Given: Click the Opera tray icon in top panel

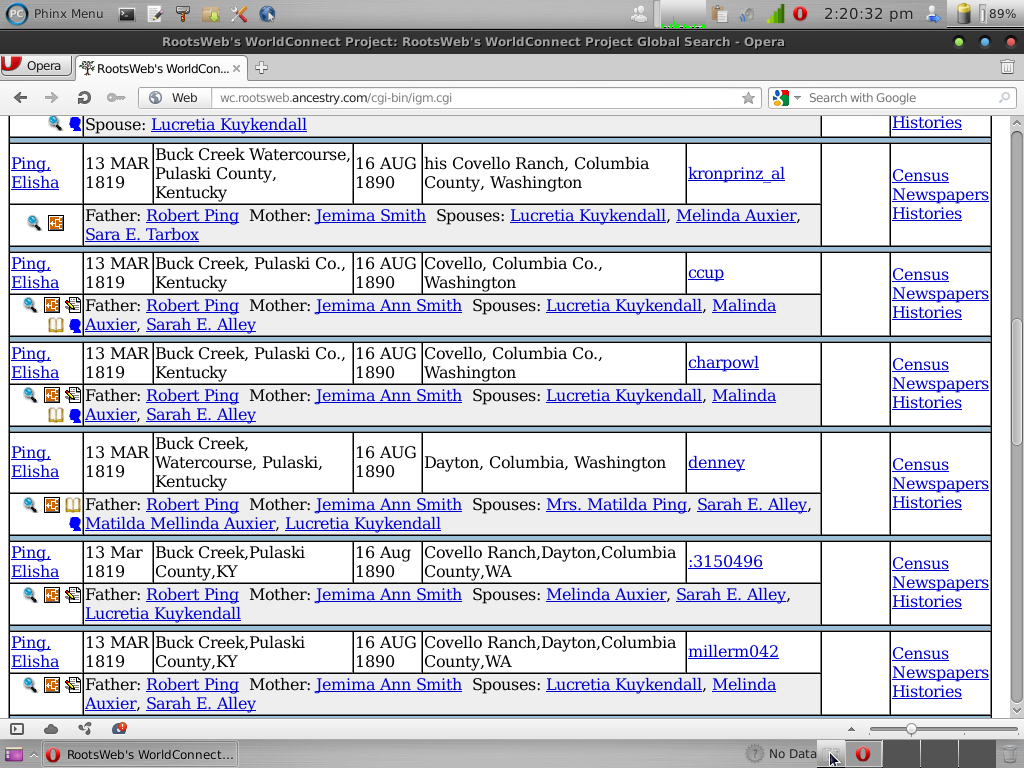Looking at the screenshot, I should coord(799,14).
